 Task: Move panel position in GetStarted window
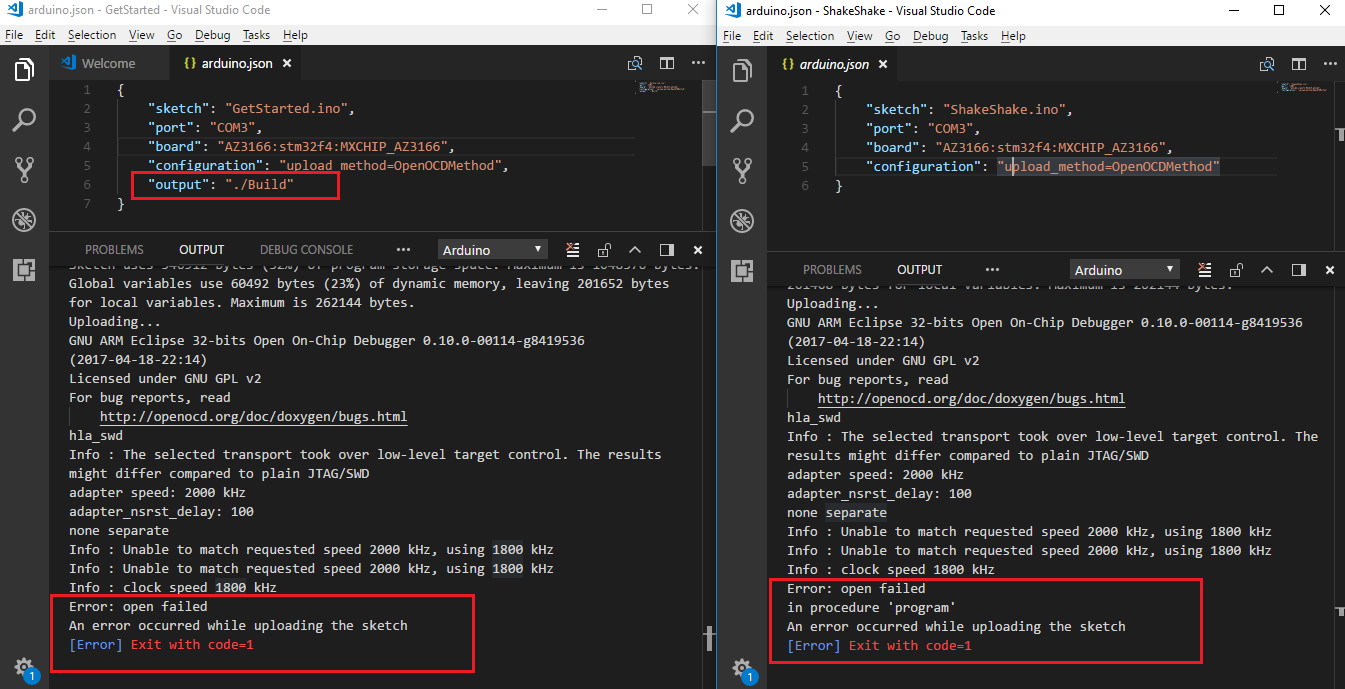point(667,249)
